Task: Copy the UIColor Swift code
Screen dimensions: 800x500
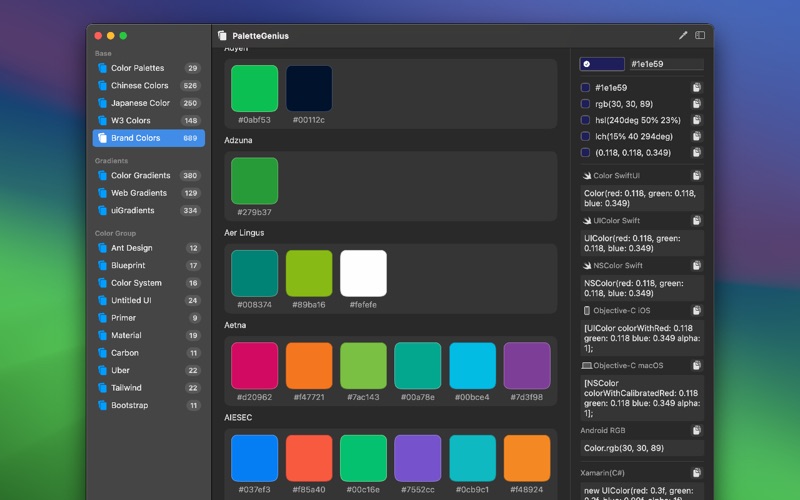Action: 696,220
